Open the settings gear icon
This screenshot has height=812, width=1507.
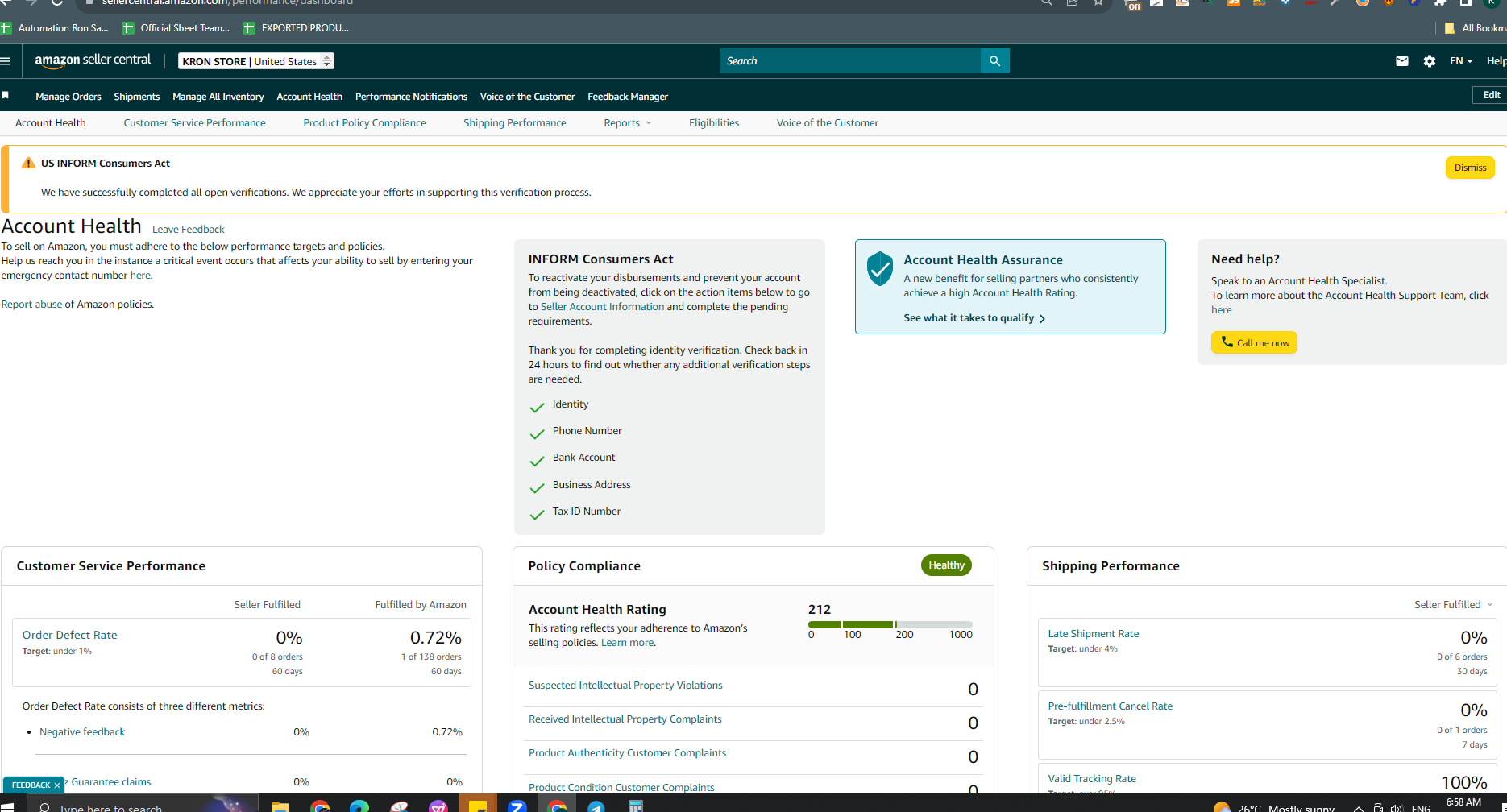click(1430, 61)
